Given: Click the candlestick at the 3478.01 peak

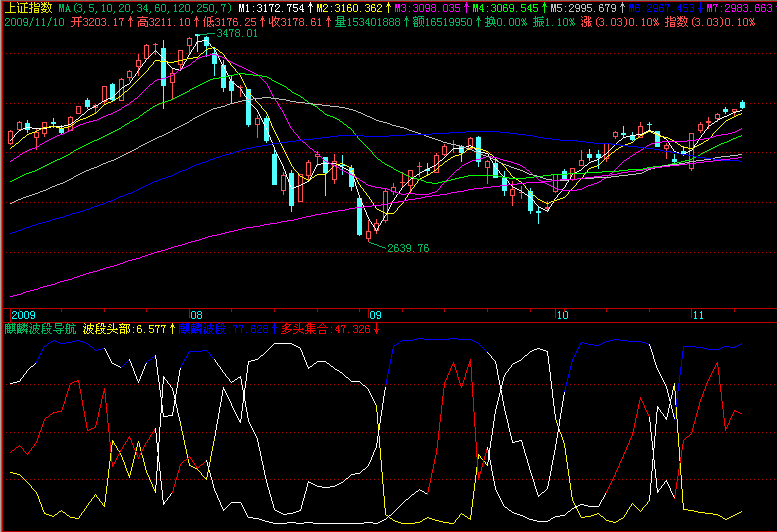Looking at the screenshot, I should (x=199, y=43).
